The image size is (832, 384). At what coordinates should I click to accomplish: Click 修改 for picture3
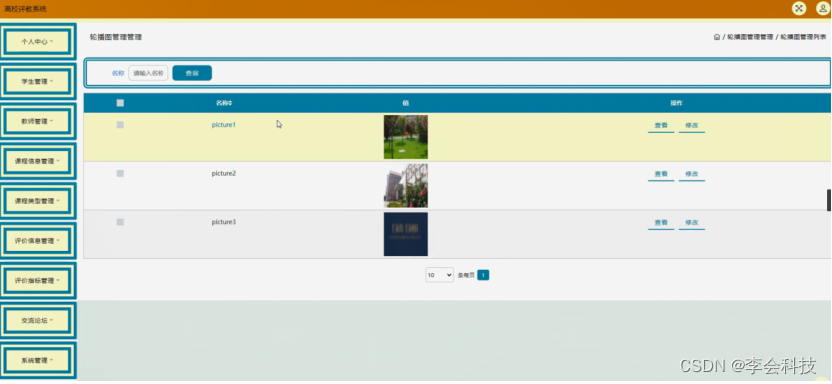691,223
